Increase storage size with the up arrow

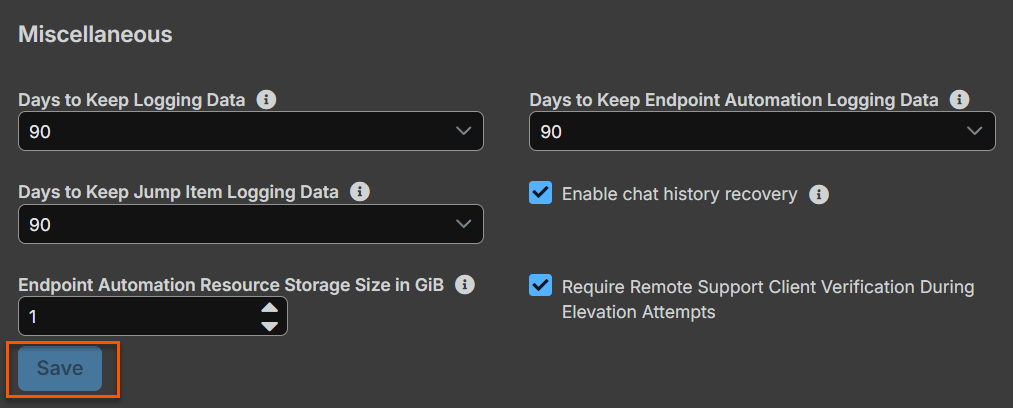(269, 308)
